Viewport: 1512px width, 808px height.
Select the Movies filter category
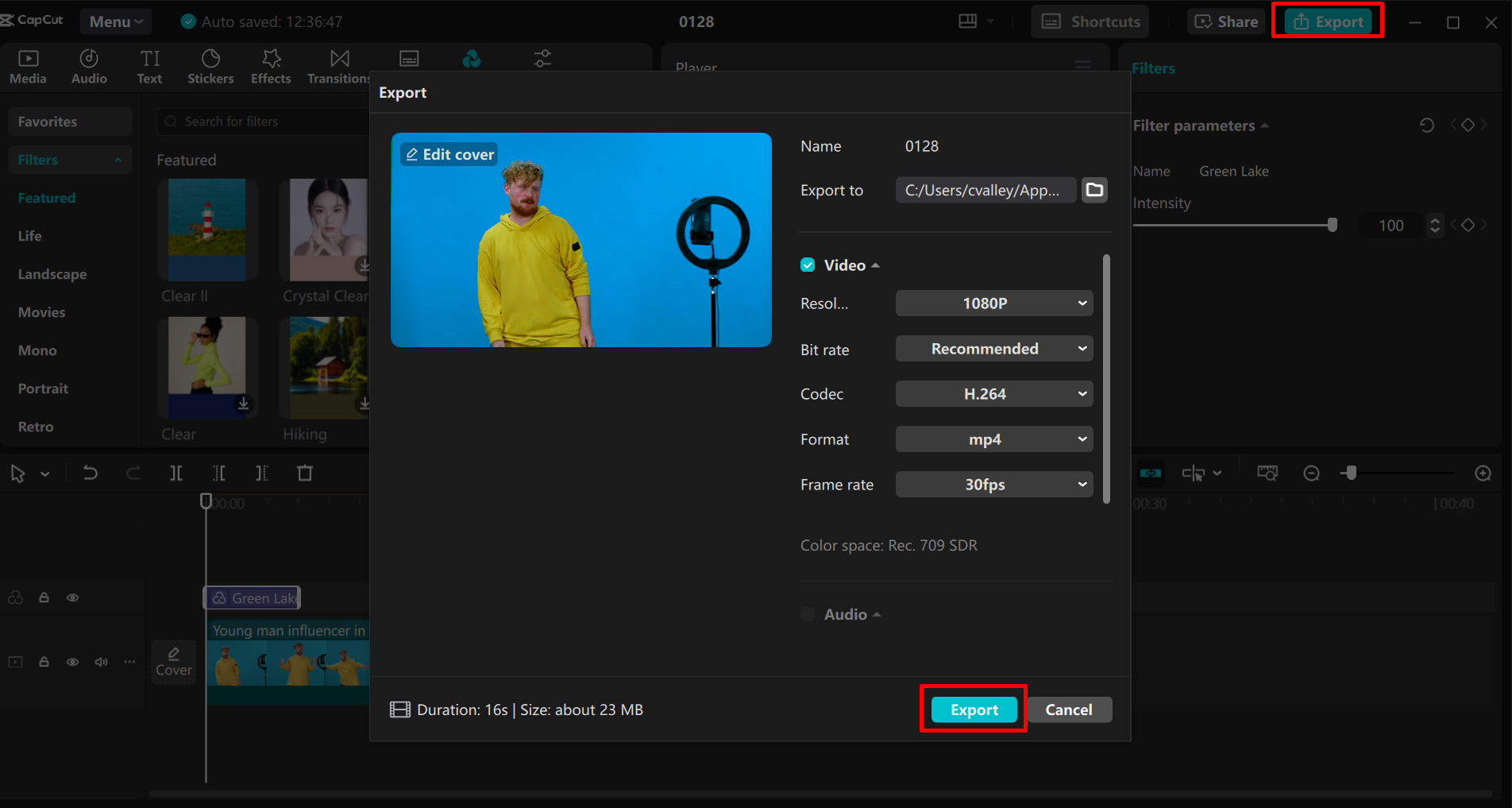42,312
